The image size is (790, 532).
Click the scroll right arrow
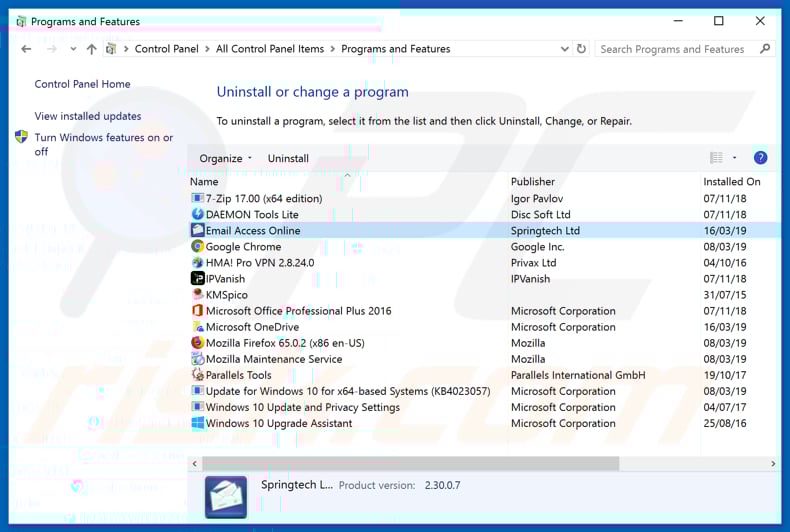[x=773, y=463]
